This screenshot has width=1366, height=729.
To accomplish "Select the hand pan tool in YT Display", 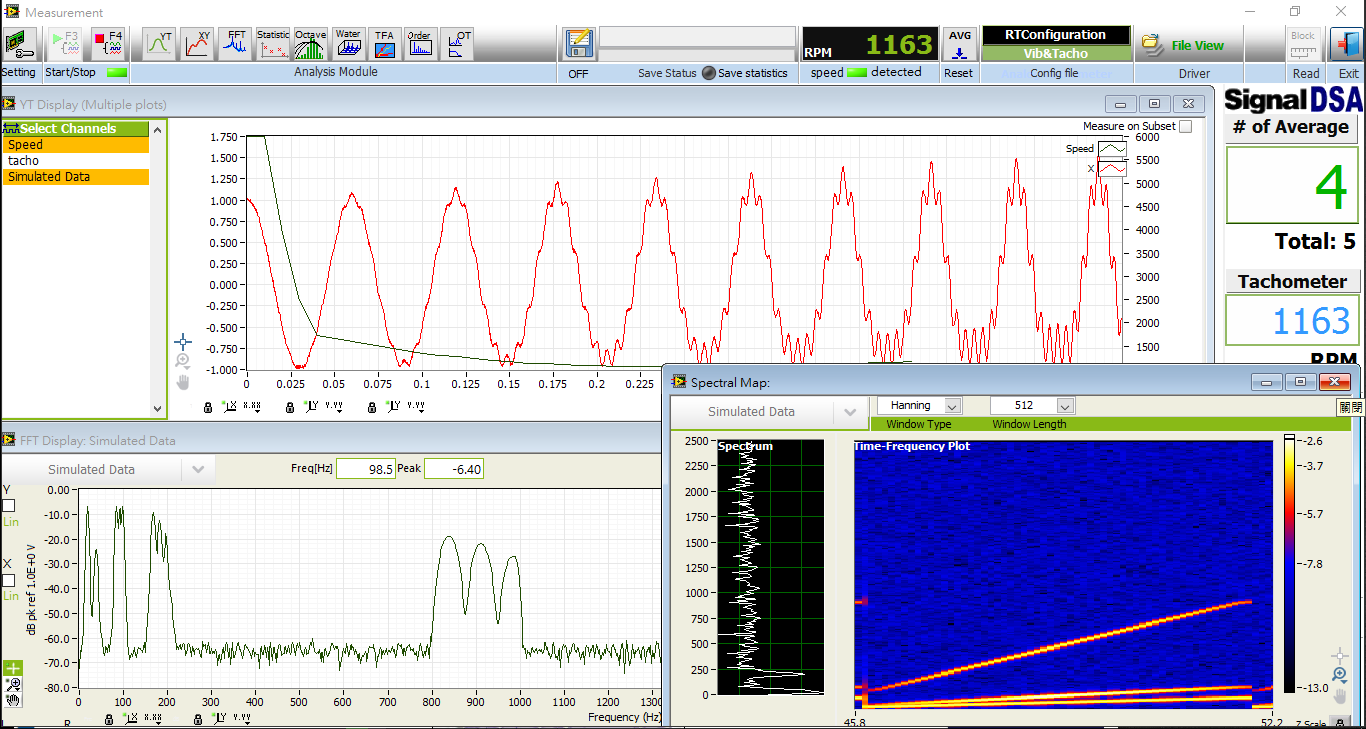I will (183, 381).
